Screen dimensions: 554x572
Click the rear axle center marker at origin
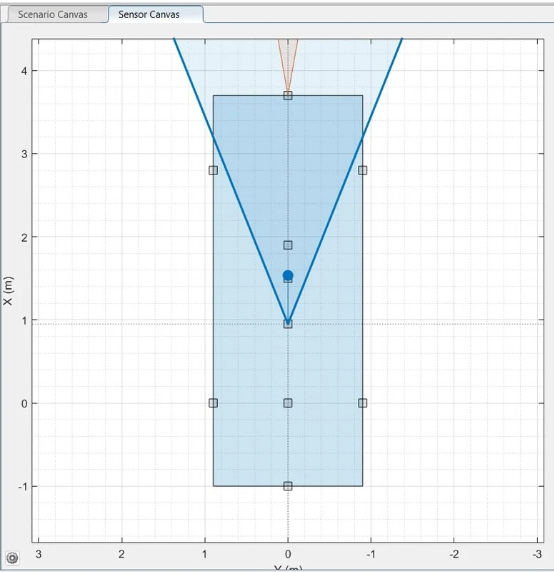point(288,403)
